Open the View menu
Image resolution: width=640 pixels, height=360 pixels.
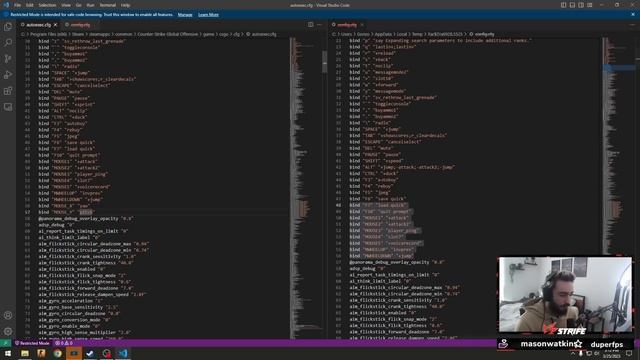66,5
